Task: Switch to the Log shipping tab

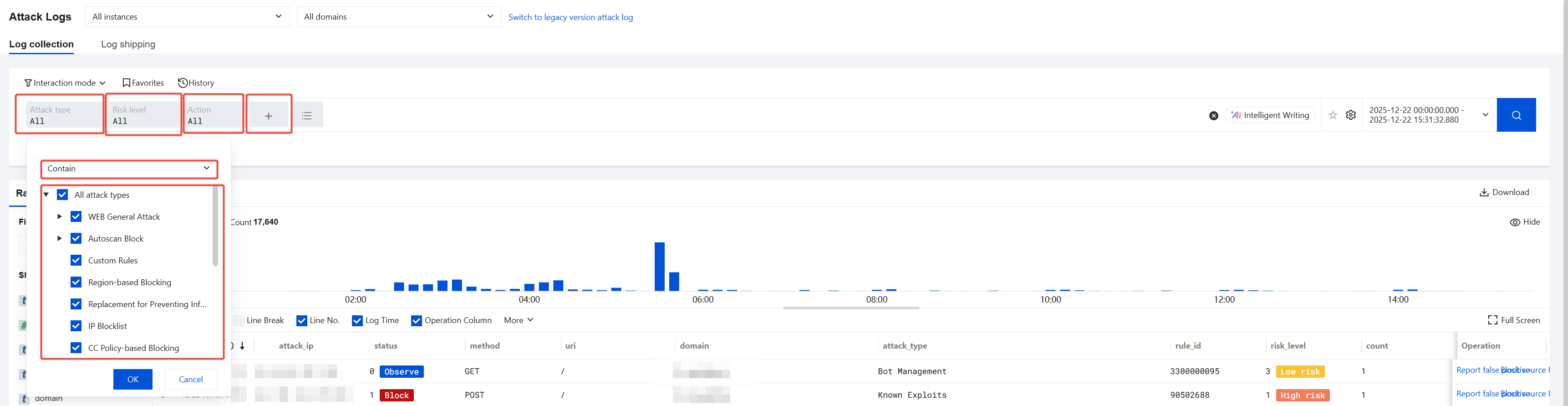Action: [128, 45]
